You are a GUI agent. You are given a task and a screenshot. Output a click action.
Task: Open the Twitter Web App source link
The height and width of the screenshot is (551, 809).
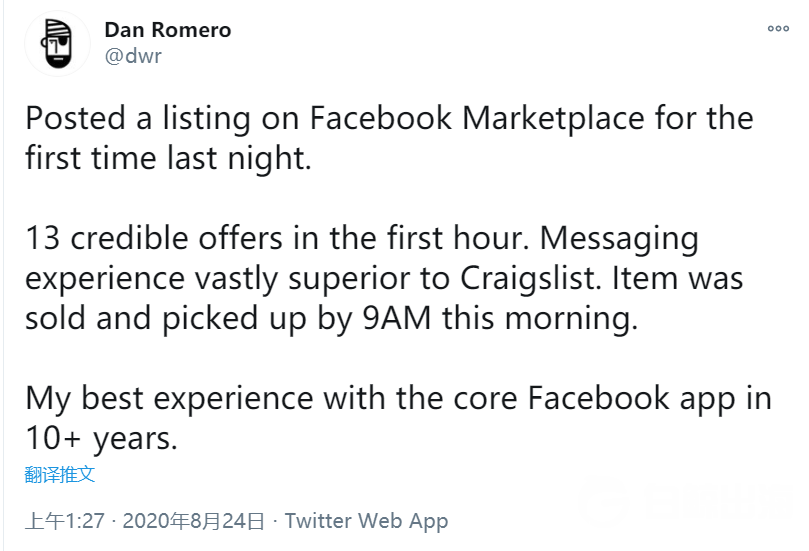366,521
